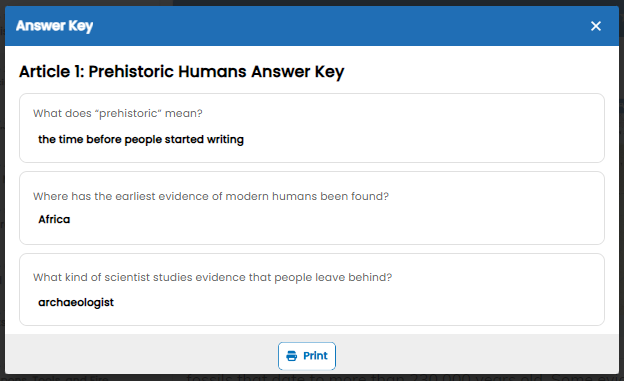Click background article text about fossils below dialog
Viewport: 624px width, 381px height.
402,377
